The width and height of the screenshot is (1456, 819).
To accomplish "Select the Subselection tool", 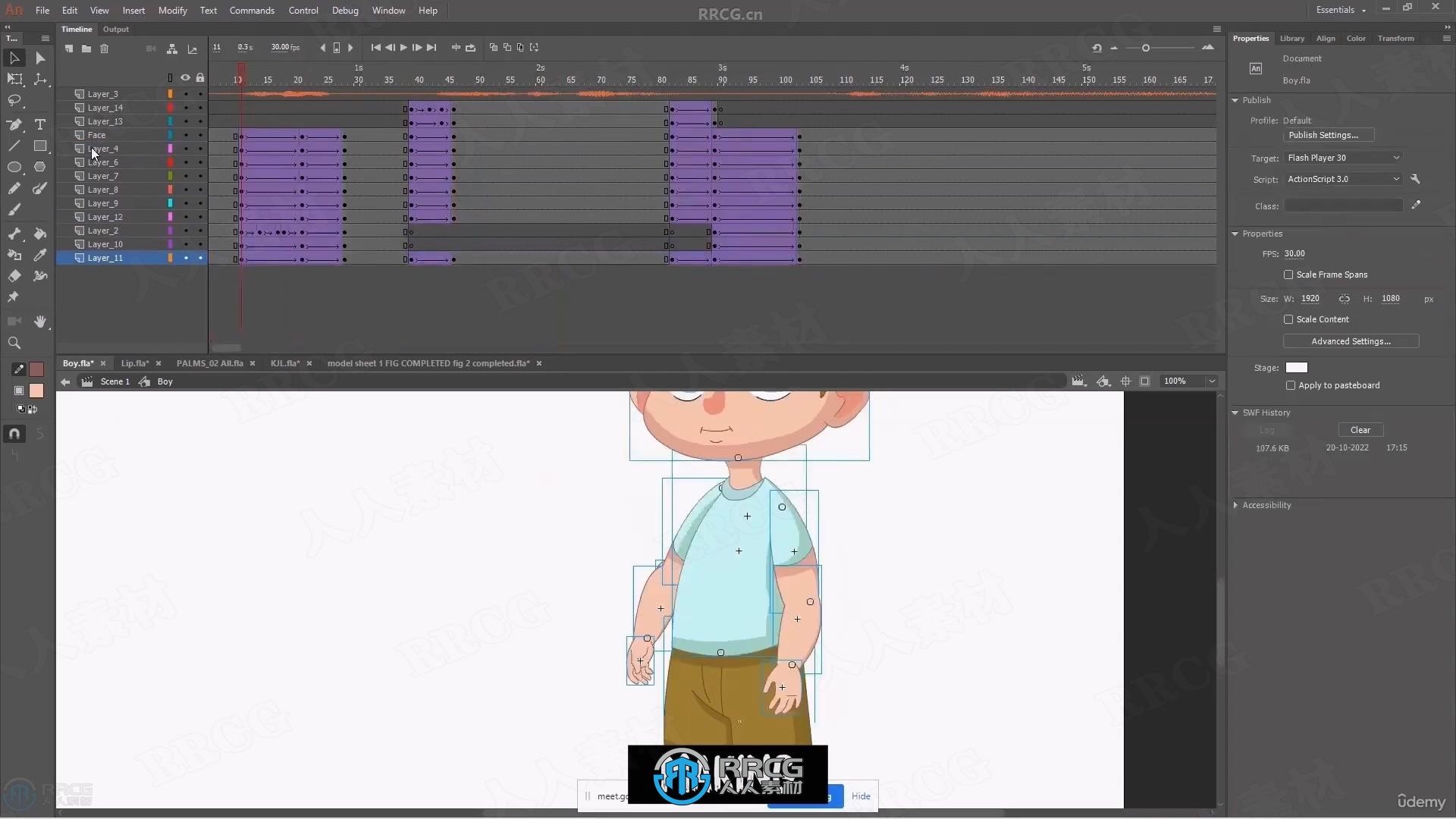I will click(x=40, y=58).
